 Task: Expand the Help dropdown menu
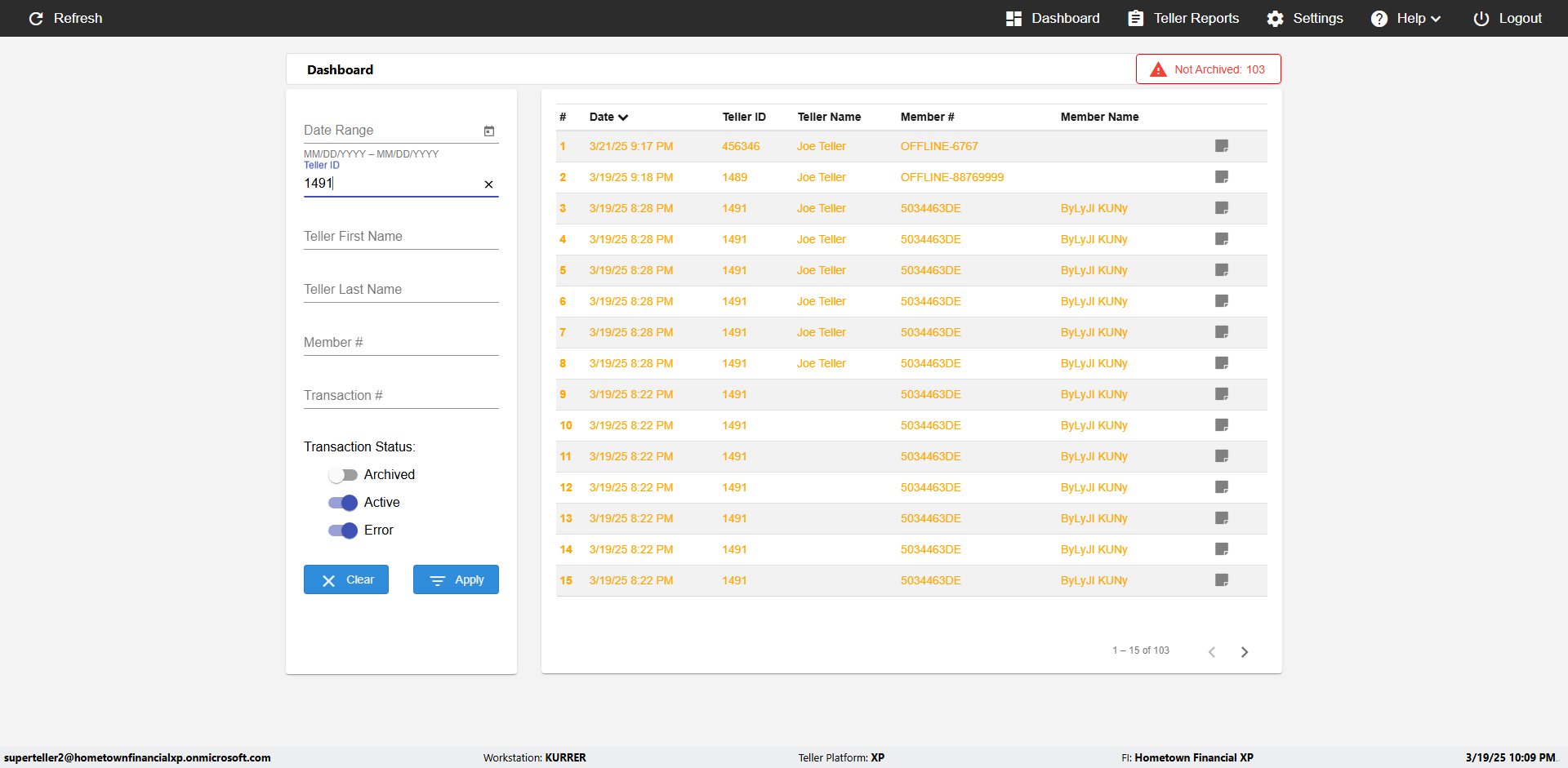[1405, 18]
